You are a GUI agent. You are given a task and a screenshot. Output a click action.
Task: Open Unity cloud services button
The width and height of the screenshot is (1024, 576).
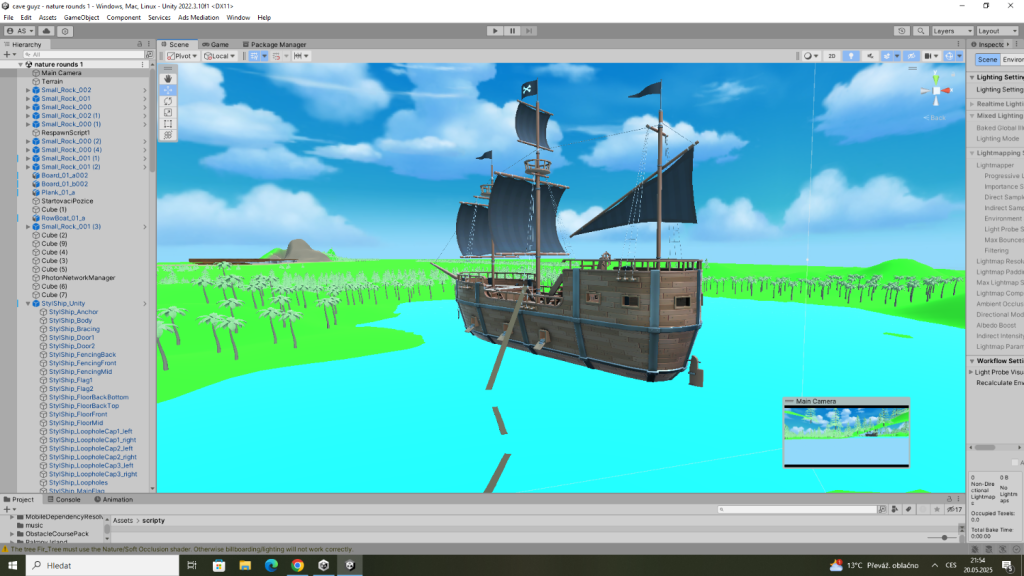coord(46,31)
